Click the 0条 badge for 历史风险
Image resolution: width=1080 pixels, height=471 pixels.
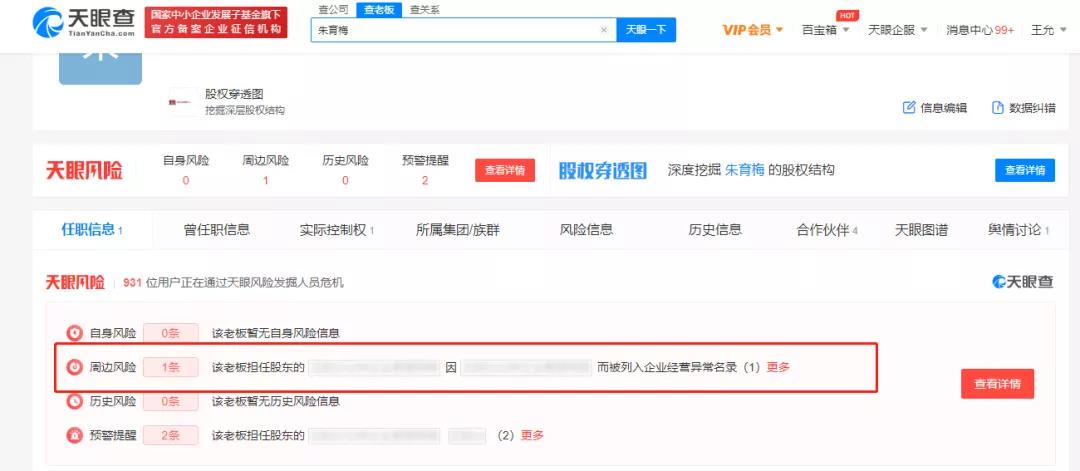[x=171, y=401]
